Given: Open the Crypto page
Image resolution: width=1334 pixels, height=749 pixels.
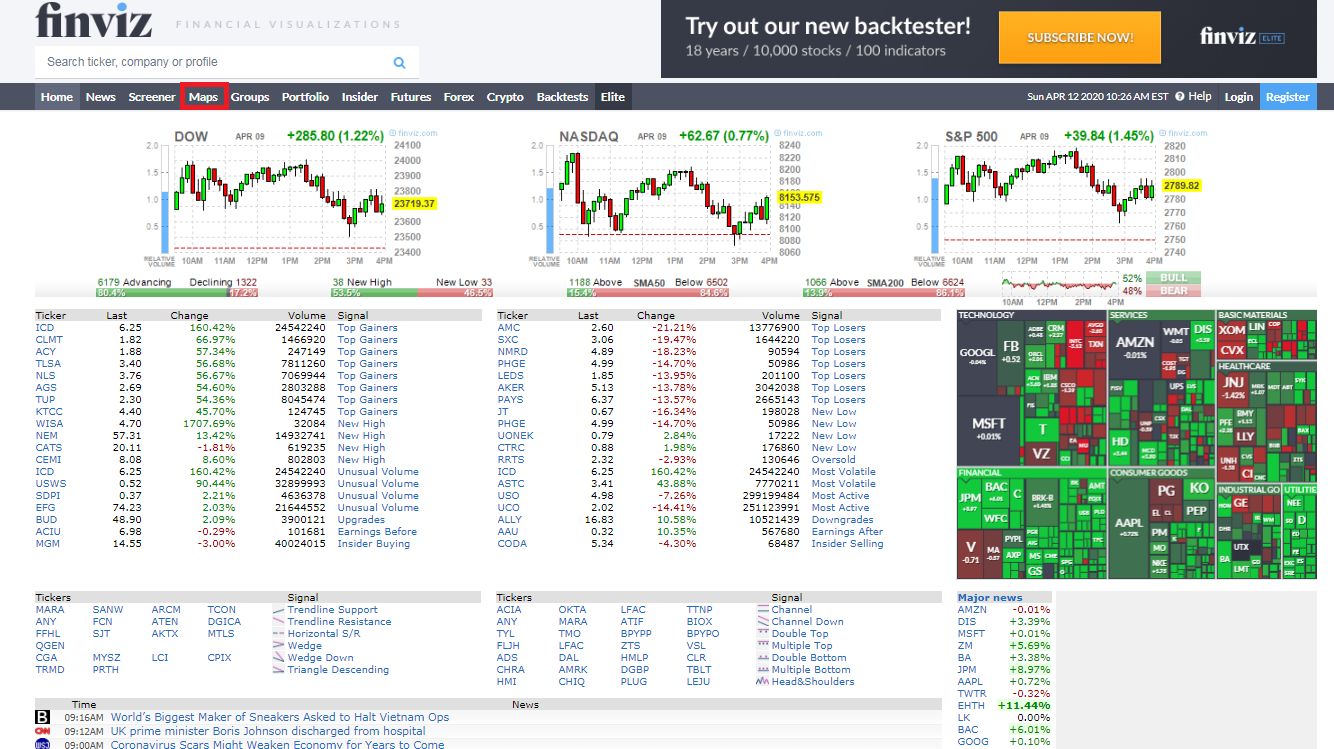Looking at the screenshot, I should [505, 97].
